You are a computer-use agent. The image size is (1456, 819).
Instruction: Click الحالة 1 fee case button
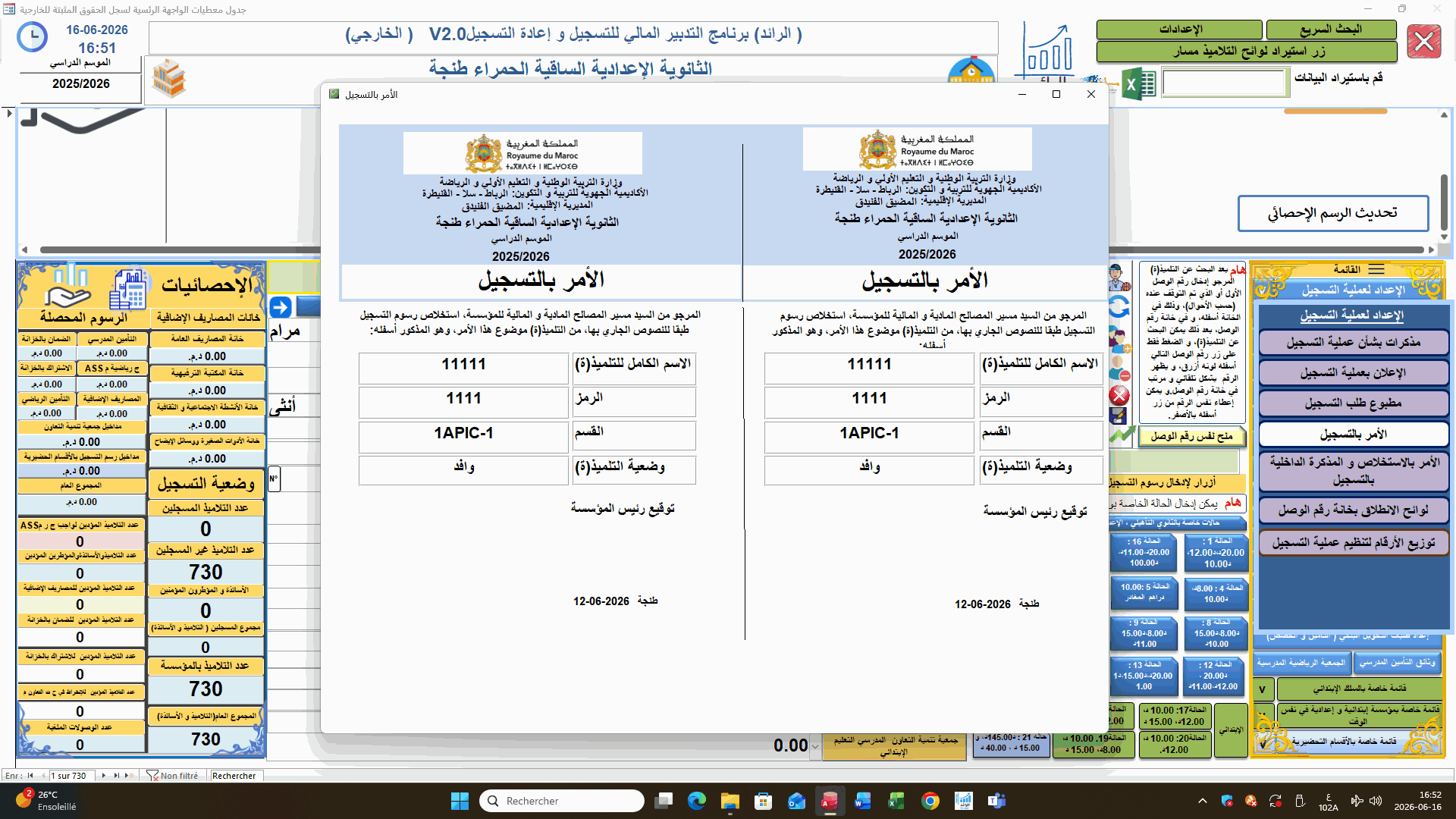(1216, 553)
